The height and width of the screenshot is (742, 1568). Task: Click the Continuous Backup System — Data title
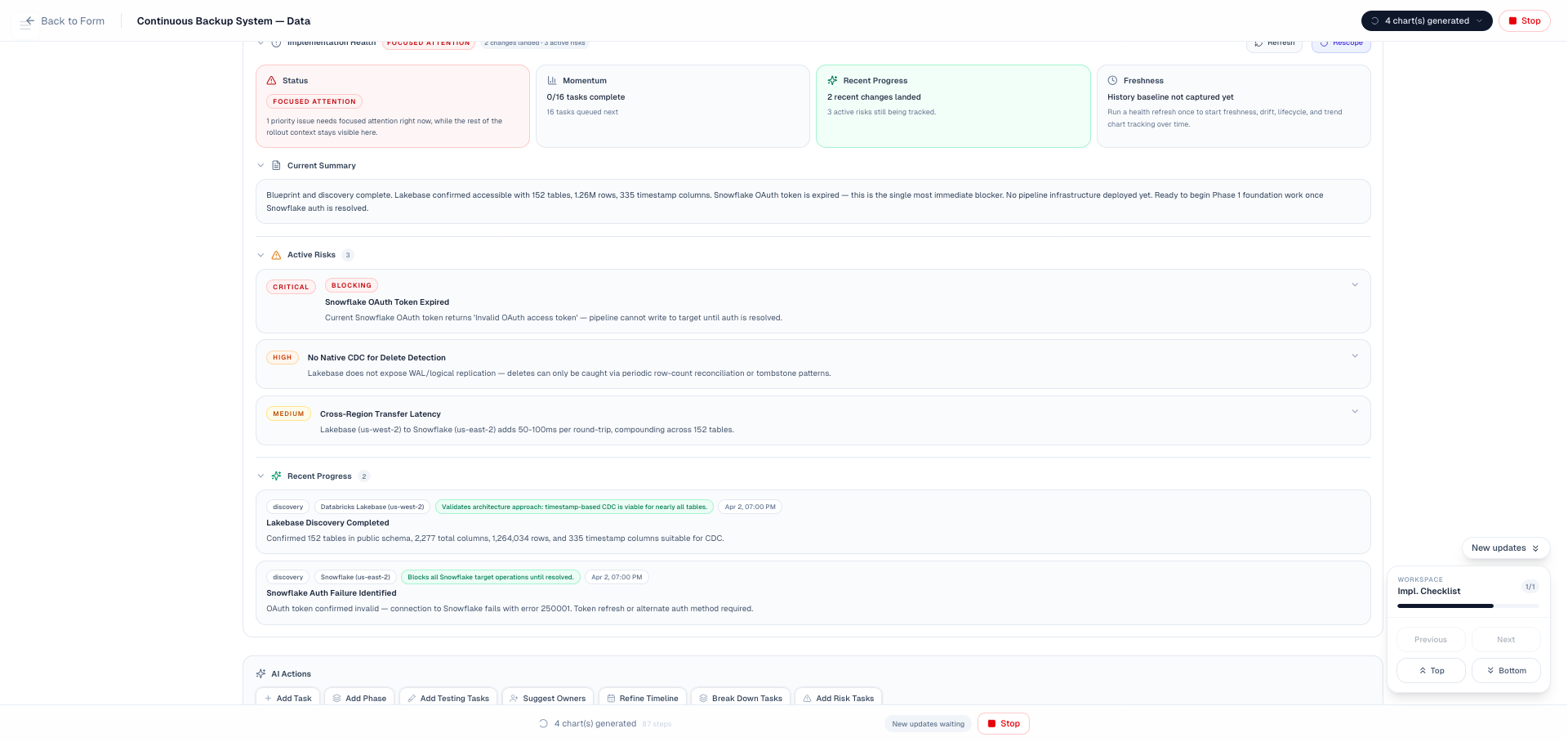(x=224, y=21)
